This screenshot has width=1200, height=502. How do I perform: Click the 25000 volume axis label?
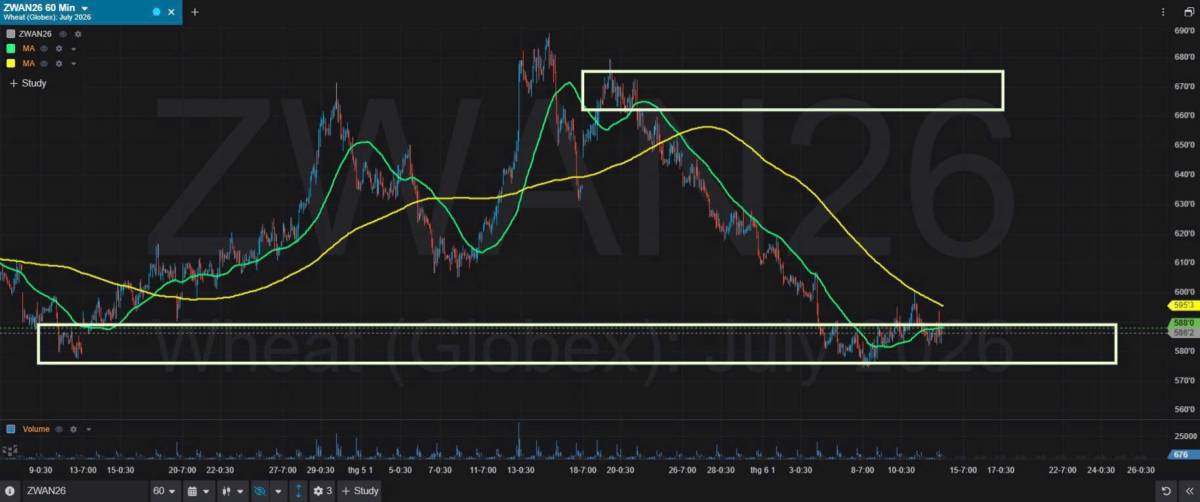1186,437
